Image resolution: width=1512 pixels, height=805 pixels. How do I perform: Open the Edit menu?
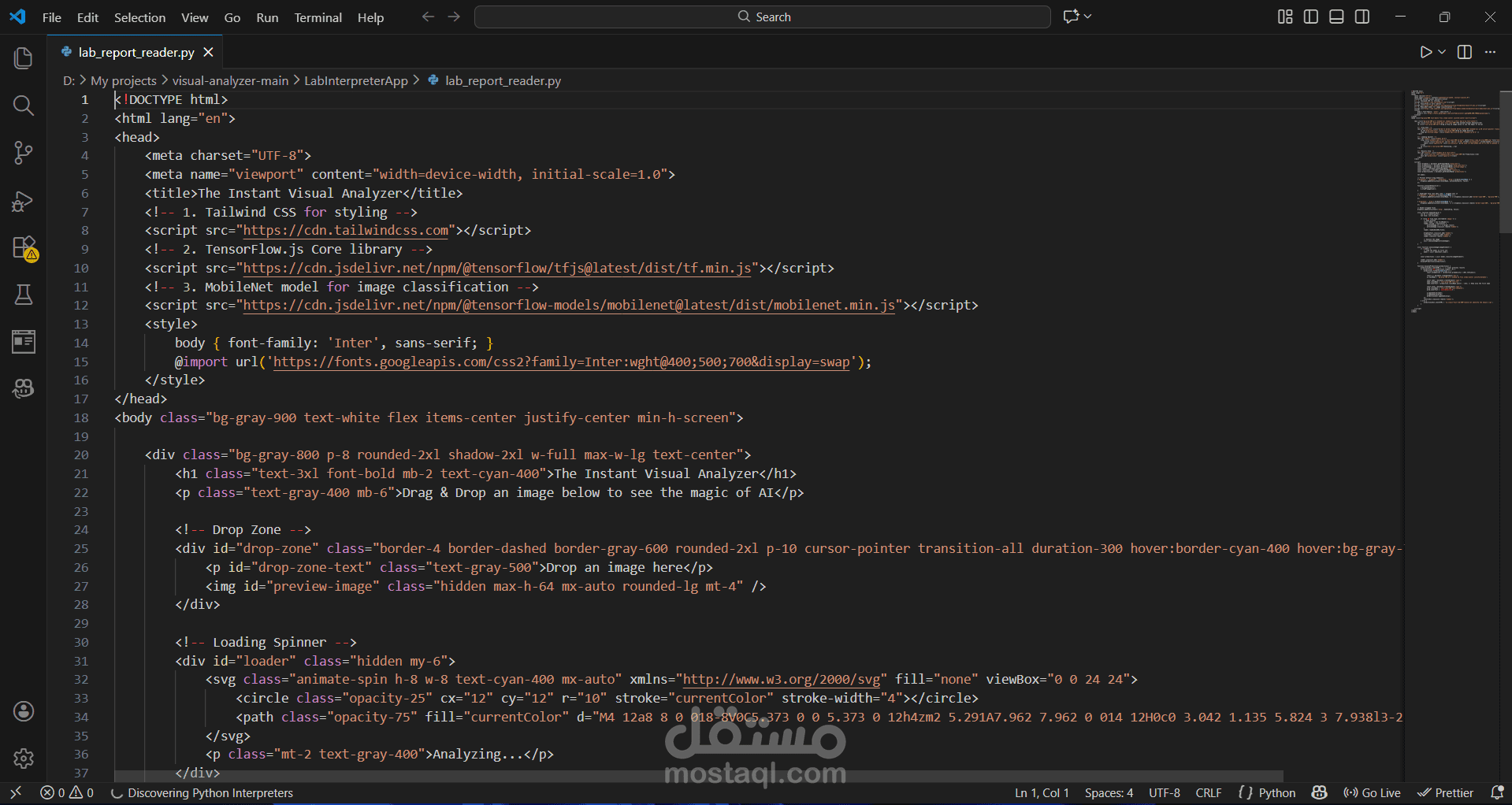point(87,17)
